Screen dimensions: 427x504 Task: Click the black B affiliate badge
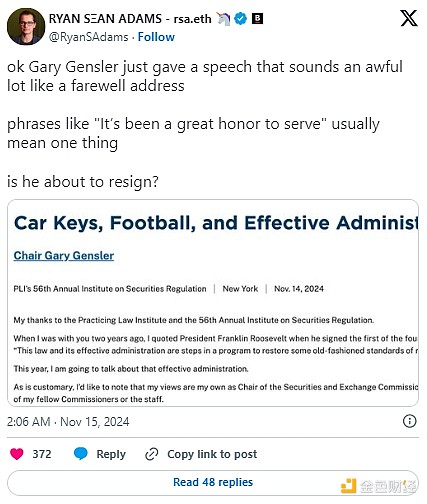(257, 19)
